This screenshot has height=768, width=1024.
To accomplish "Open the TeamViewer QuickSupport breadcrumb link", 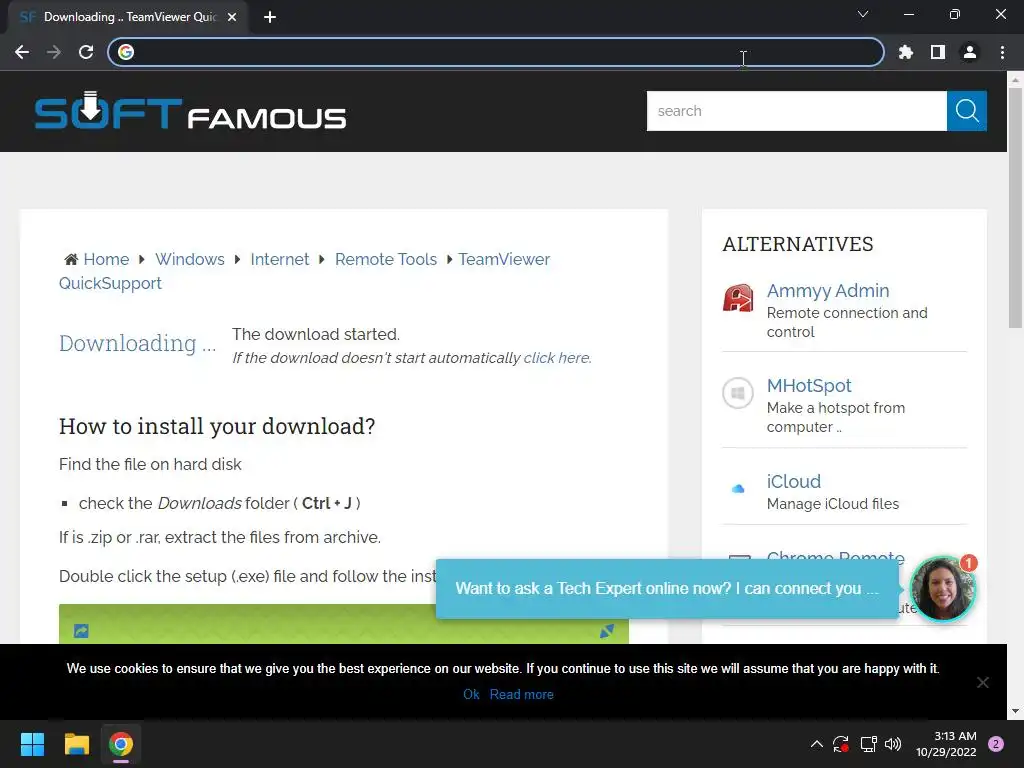I will tap(504, 259).
